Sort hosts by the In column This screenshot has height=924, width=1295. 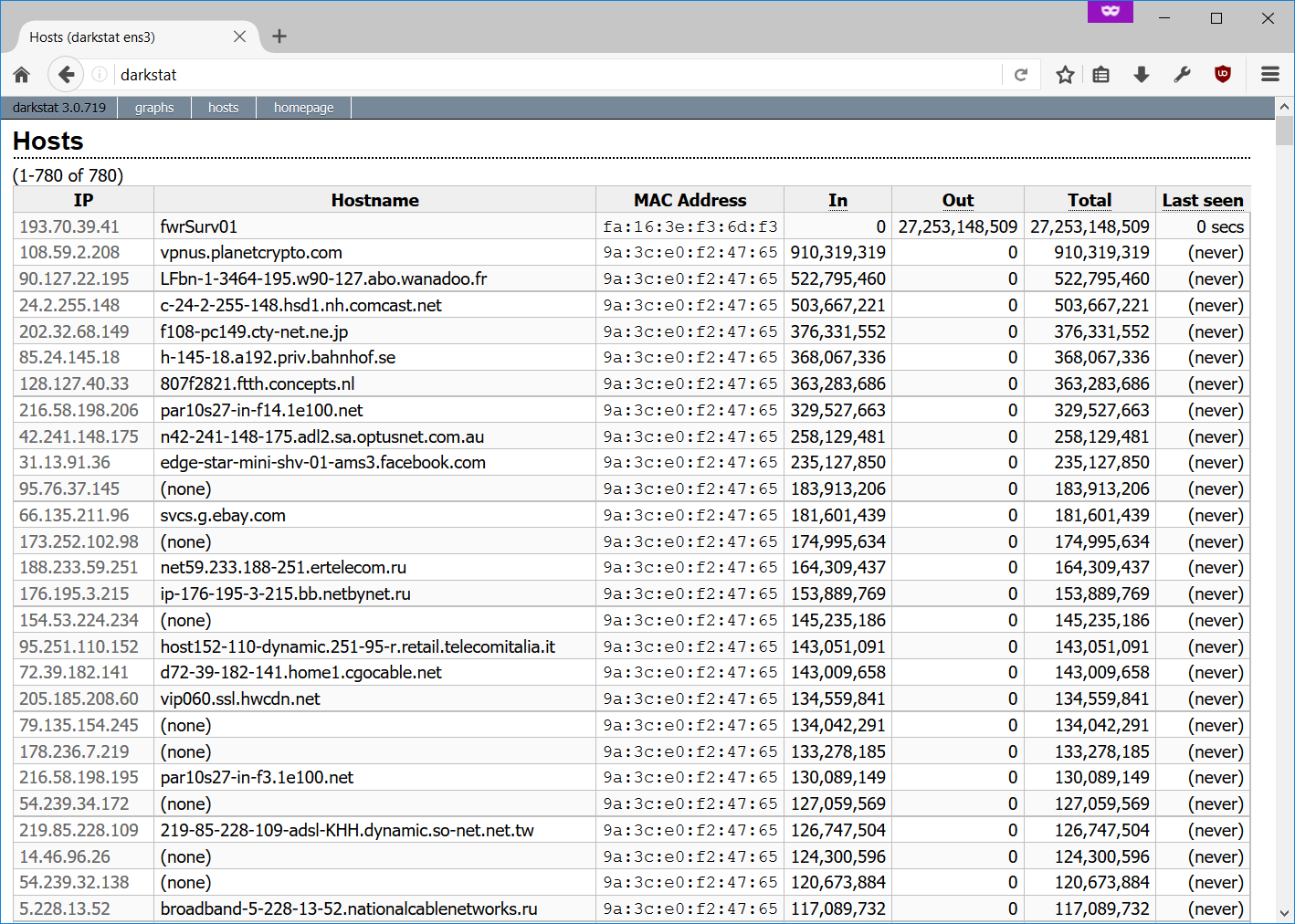pyautogui.click(x=837, y=200)
